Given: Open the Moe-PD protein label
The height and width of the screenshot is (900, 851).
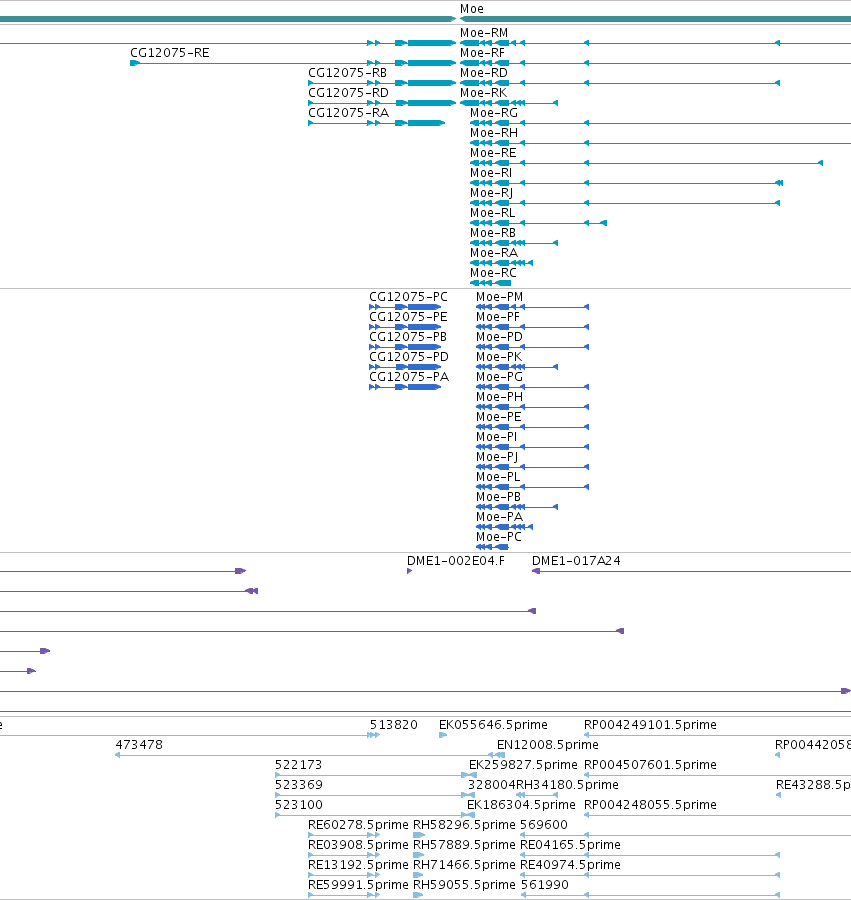Looking at the screenshot, I should (x=499, y=337).
